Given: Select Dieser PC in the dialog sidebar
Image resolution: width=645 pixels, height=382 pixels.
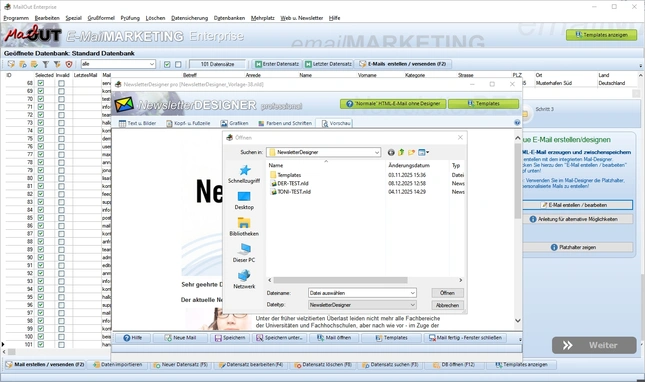Looking at the screenshot, I should (x=244, y=253).
